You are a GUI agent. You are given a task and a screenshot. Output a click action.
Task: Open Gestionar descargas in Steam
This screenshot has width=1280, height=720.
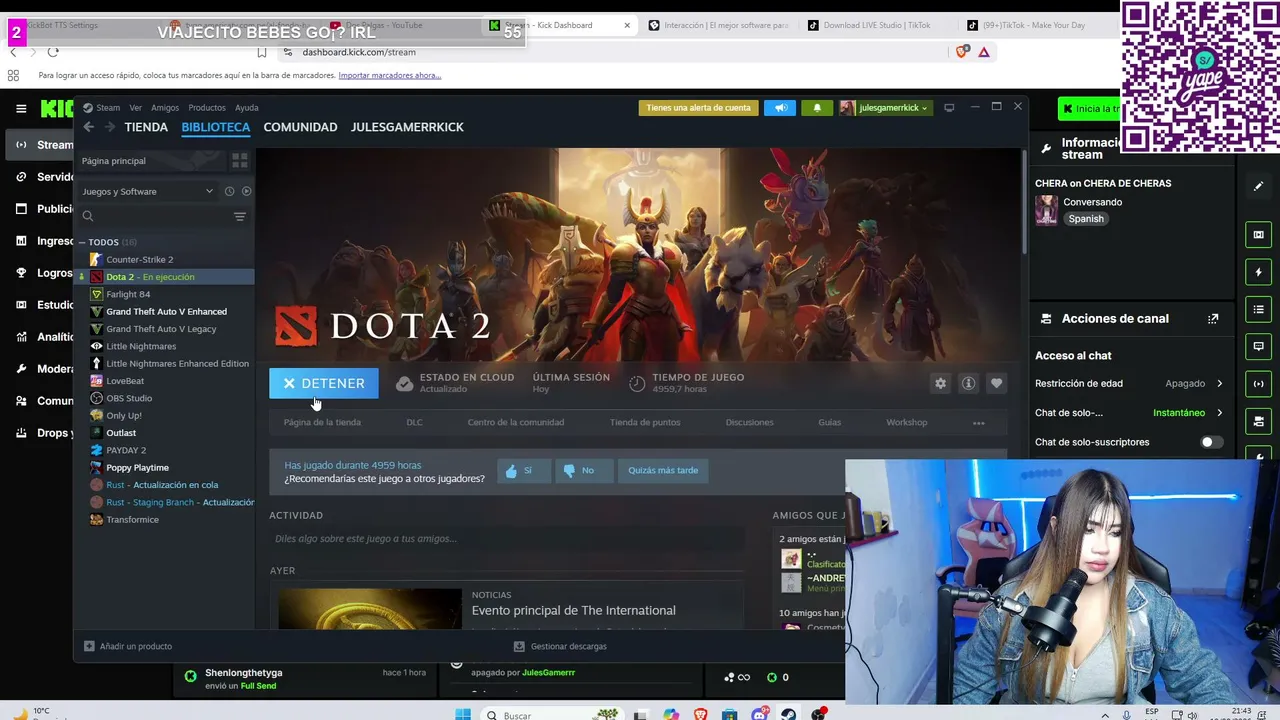pyautogui.click(x=560, y=646)
